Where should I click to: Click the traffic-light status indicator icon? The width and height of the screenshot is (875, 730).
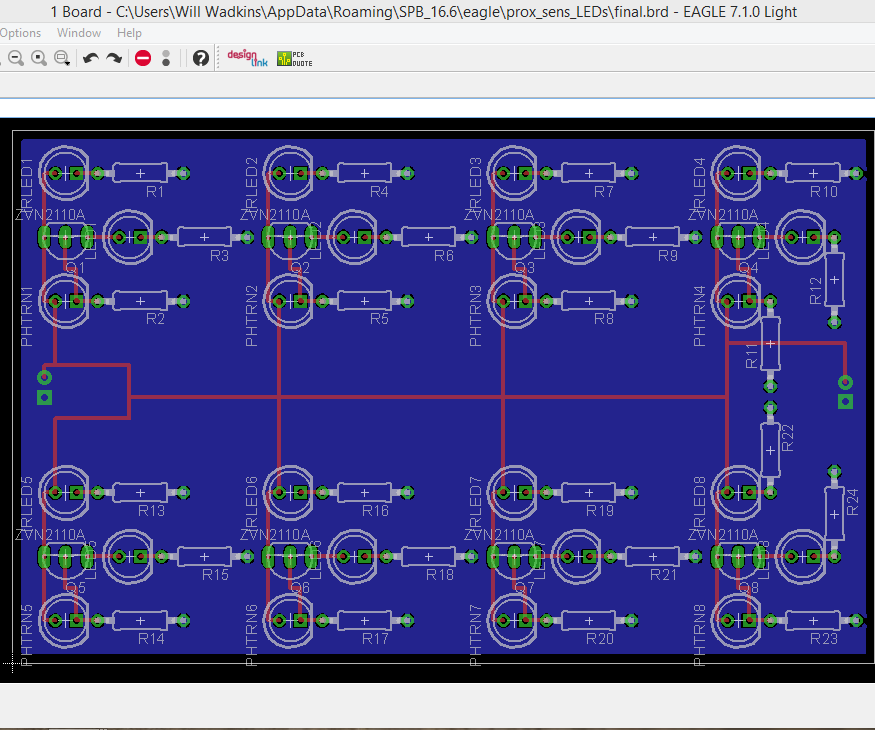pyautogui.click(x=165, y=57)
